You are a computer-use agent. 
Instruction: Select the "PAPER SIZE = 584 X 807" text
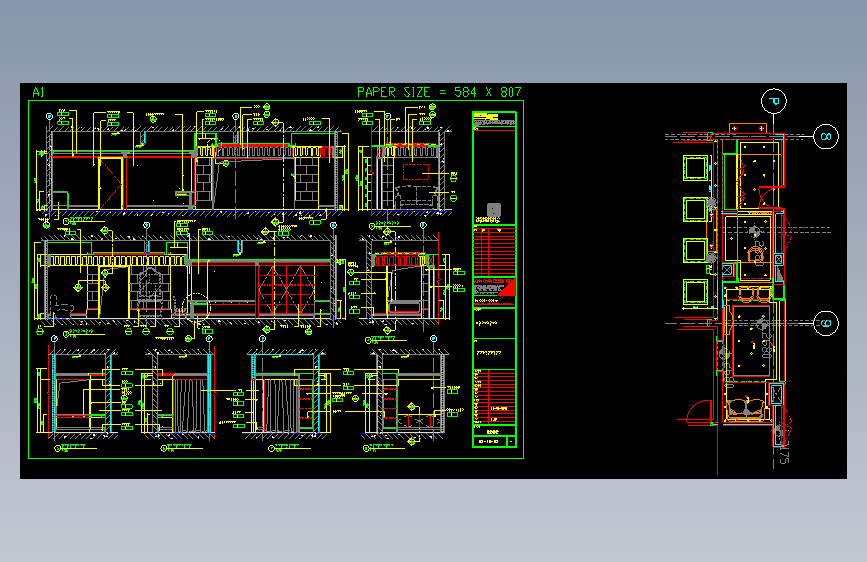439,92
